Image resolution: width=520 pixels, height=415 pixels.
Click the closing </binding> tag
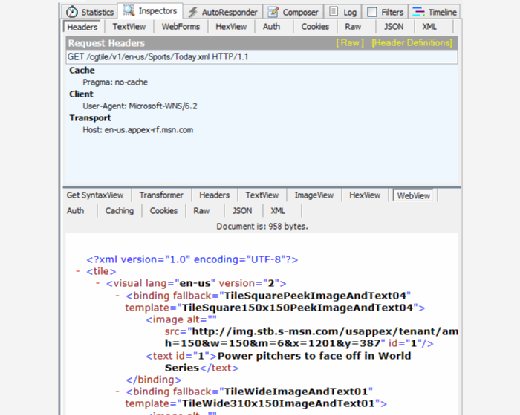154,380
